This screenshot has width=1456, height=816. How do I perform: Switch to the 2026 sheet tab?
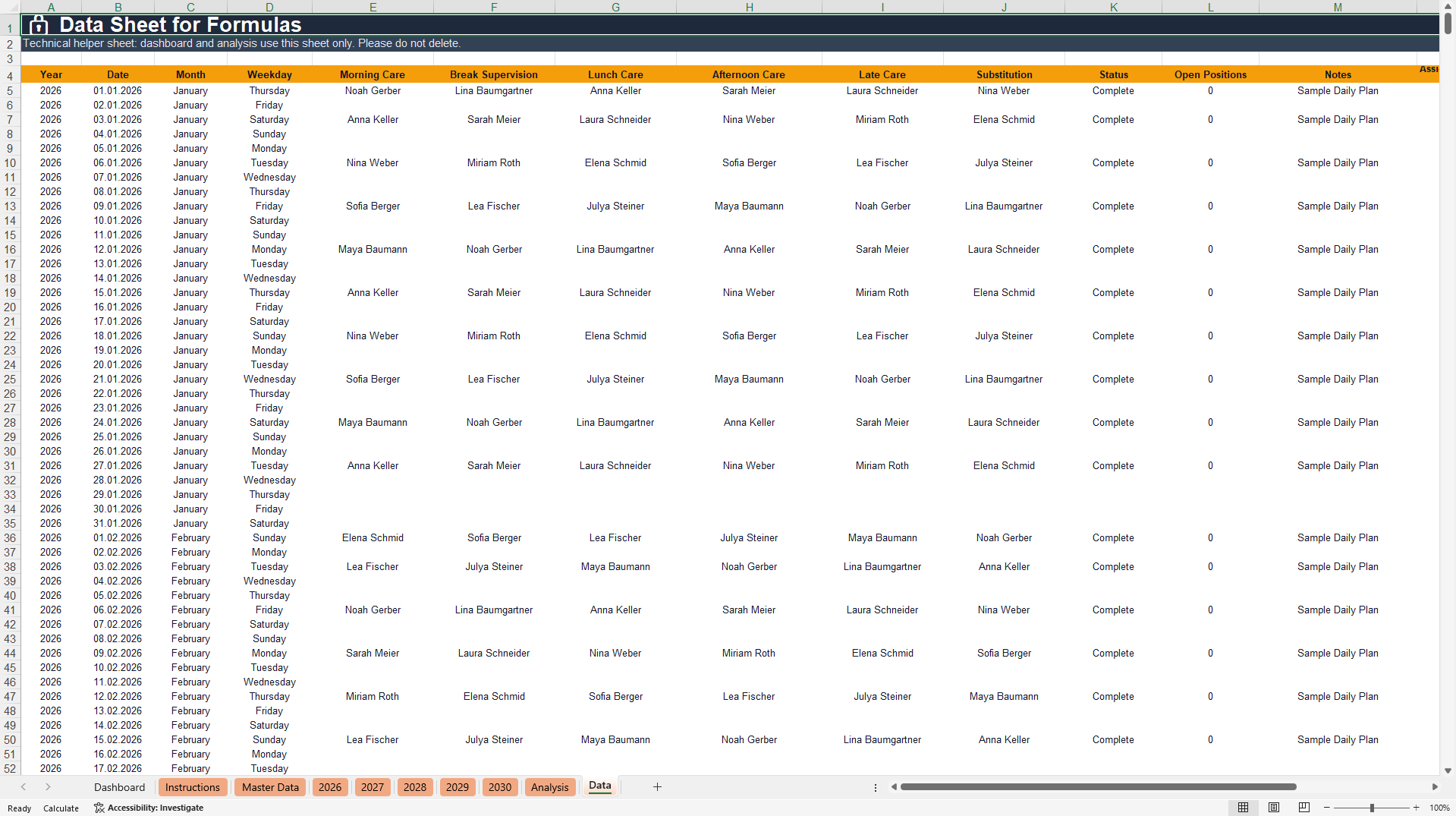[x=329, y=787]
